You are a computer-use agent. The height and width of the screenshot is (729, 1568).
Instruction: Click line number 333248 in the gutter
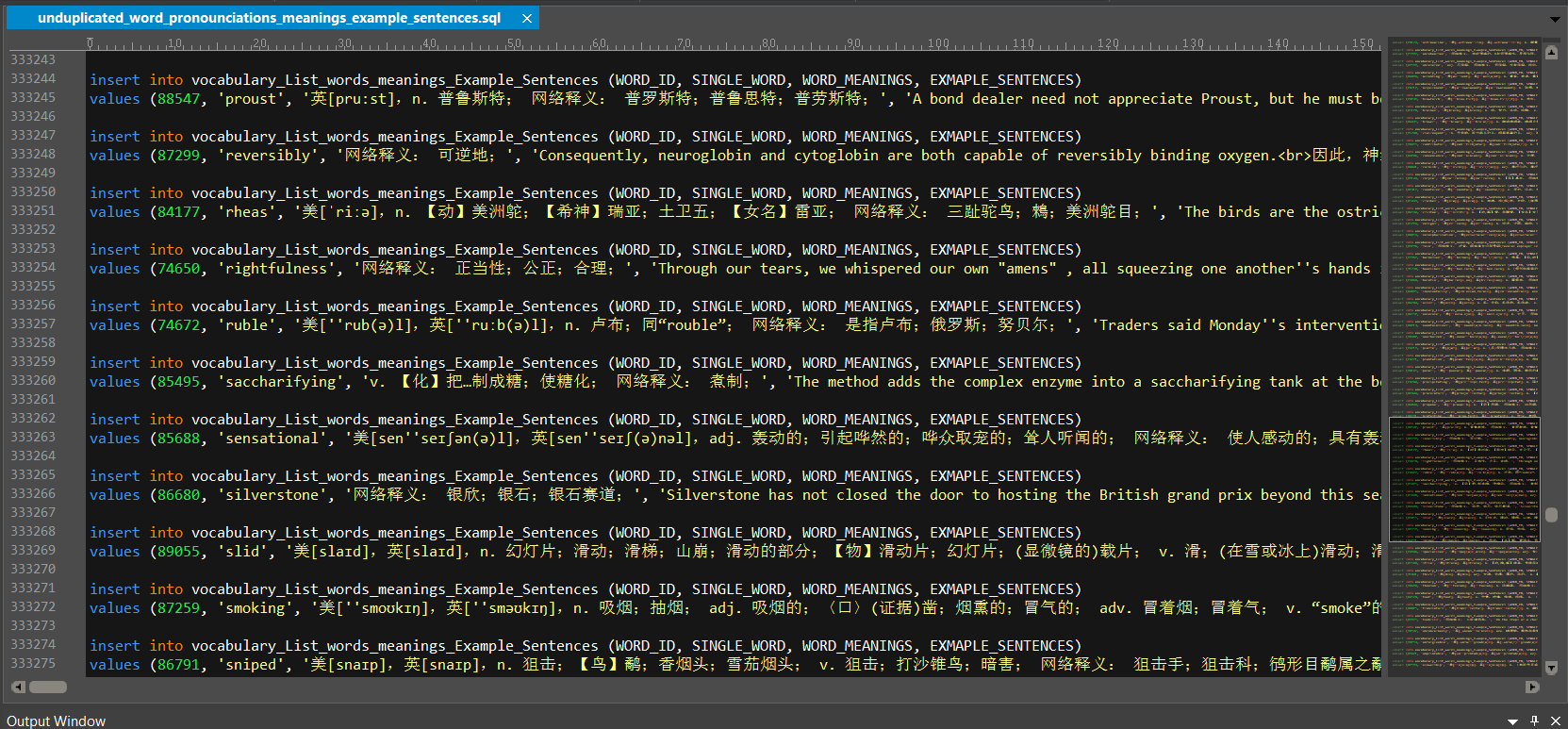click(x=33, y=155)
